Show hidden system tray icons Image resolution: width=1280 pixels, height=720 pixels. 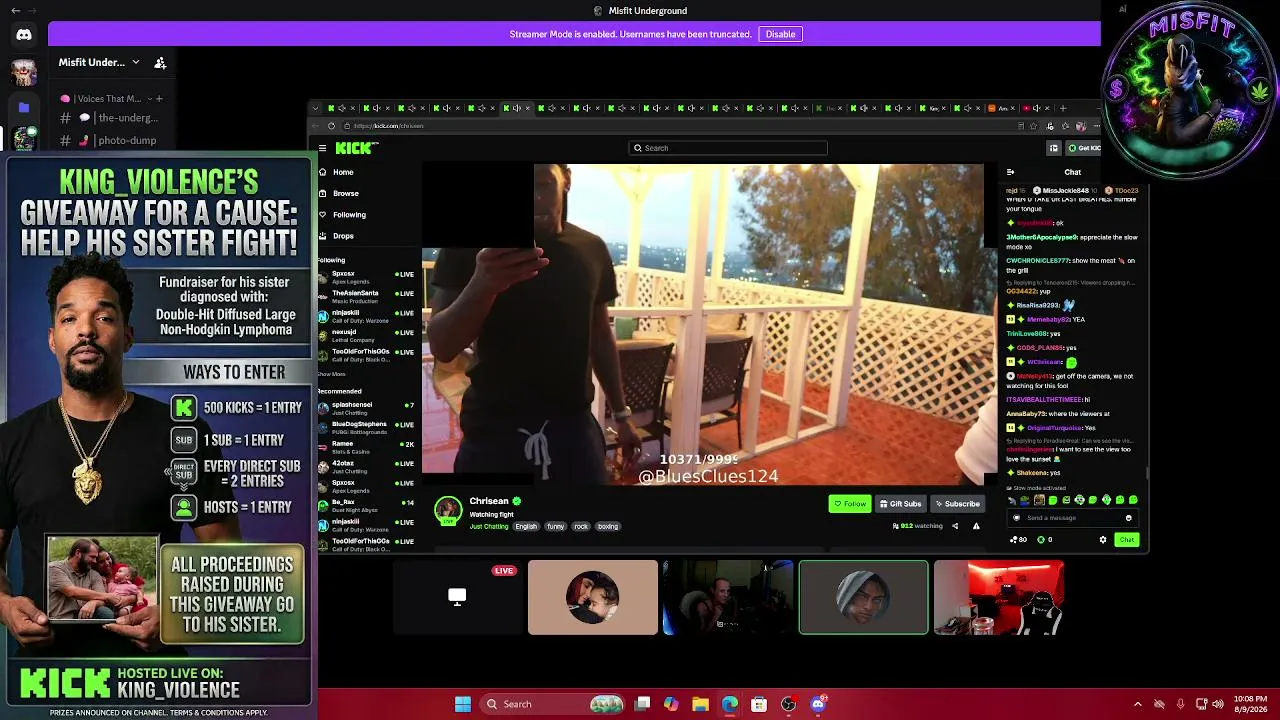[1137, 704]
